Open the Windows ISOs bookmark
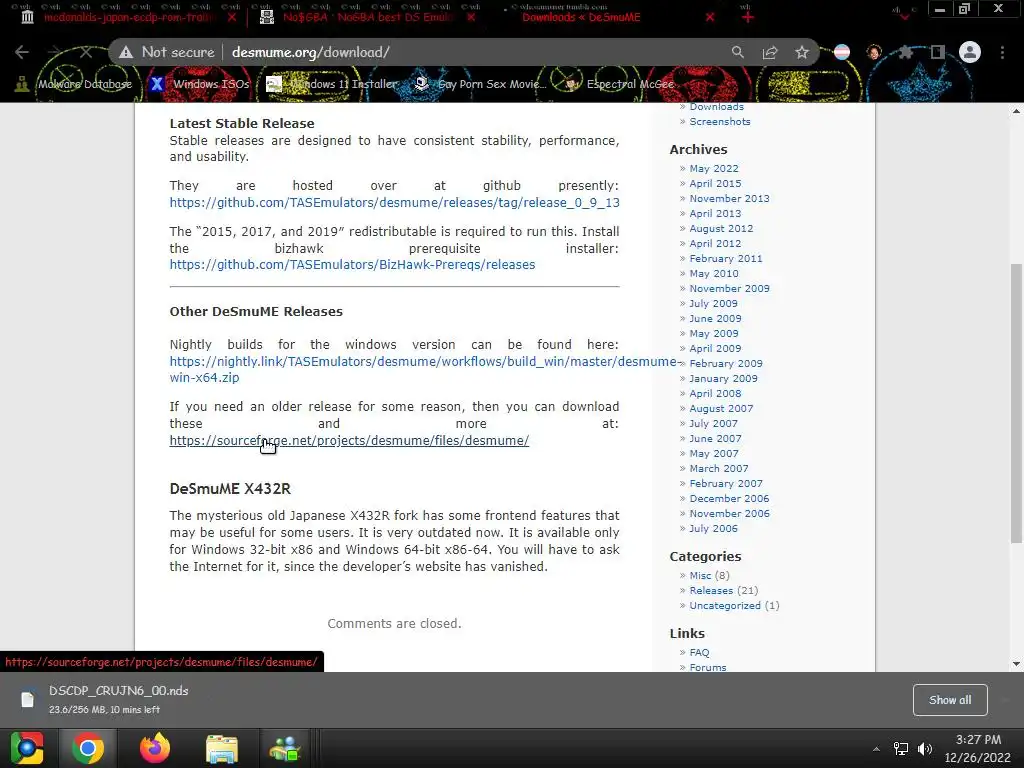 pos(200,84)
